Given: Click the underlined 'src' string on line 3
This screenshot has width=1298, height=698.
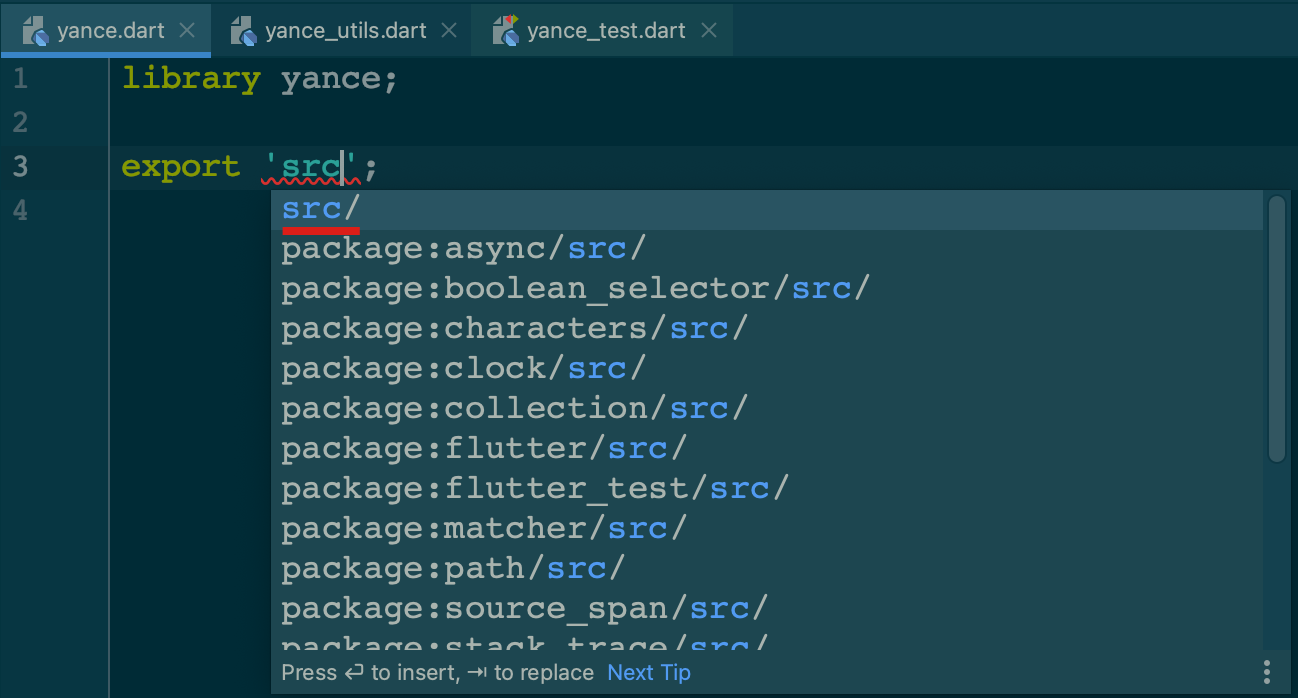Looking at the screenshot, I should (x=311, y=167).
